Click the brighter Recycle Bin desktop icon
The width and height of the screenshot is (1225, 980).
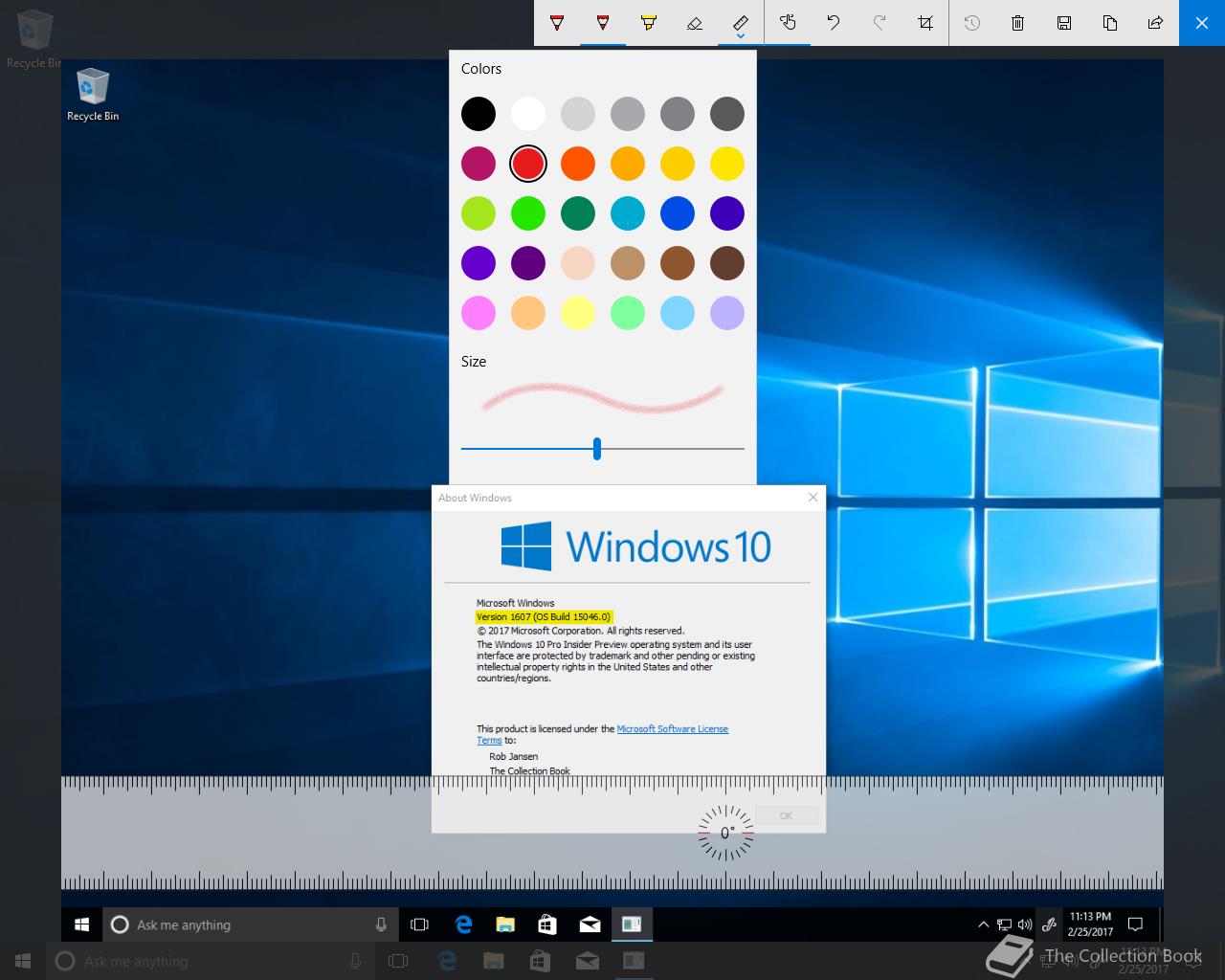(93, 95)
